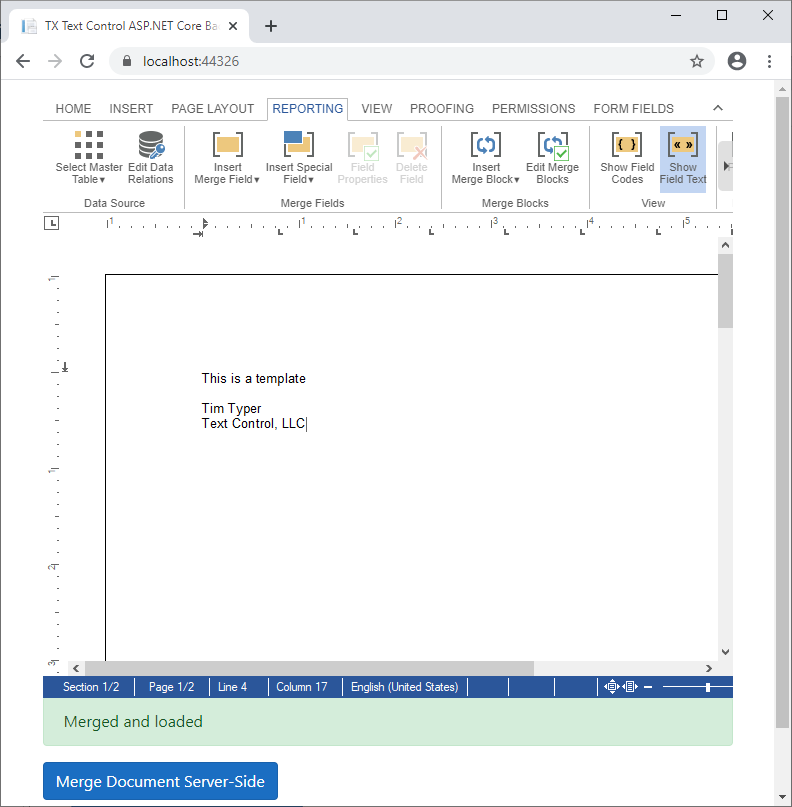Bookmark this page with star icon
Viewport: 792px width, 807px height.
click(697, 61)
